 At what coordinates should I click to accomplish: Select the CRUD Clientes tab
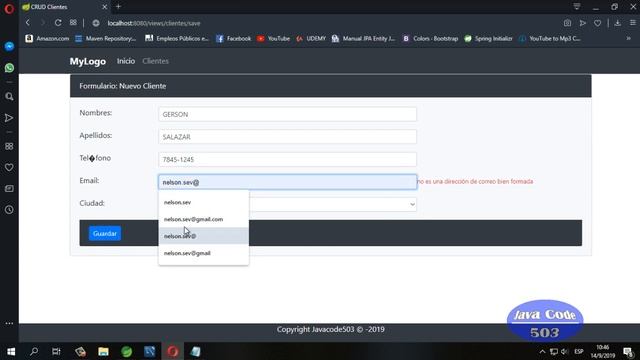click(64, 7)
